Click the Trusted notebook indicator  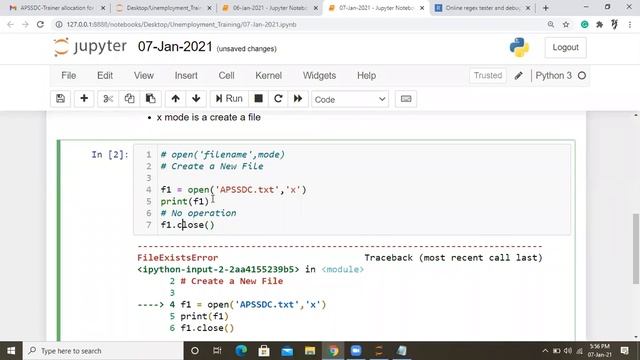point(488,76)
